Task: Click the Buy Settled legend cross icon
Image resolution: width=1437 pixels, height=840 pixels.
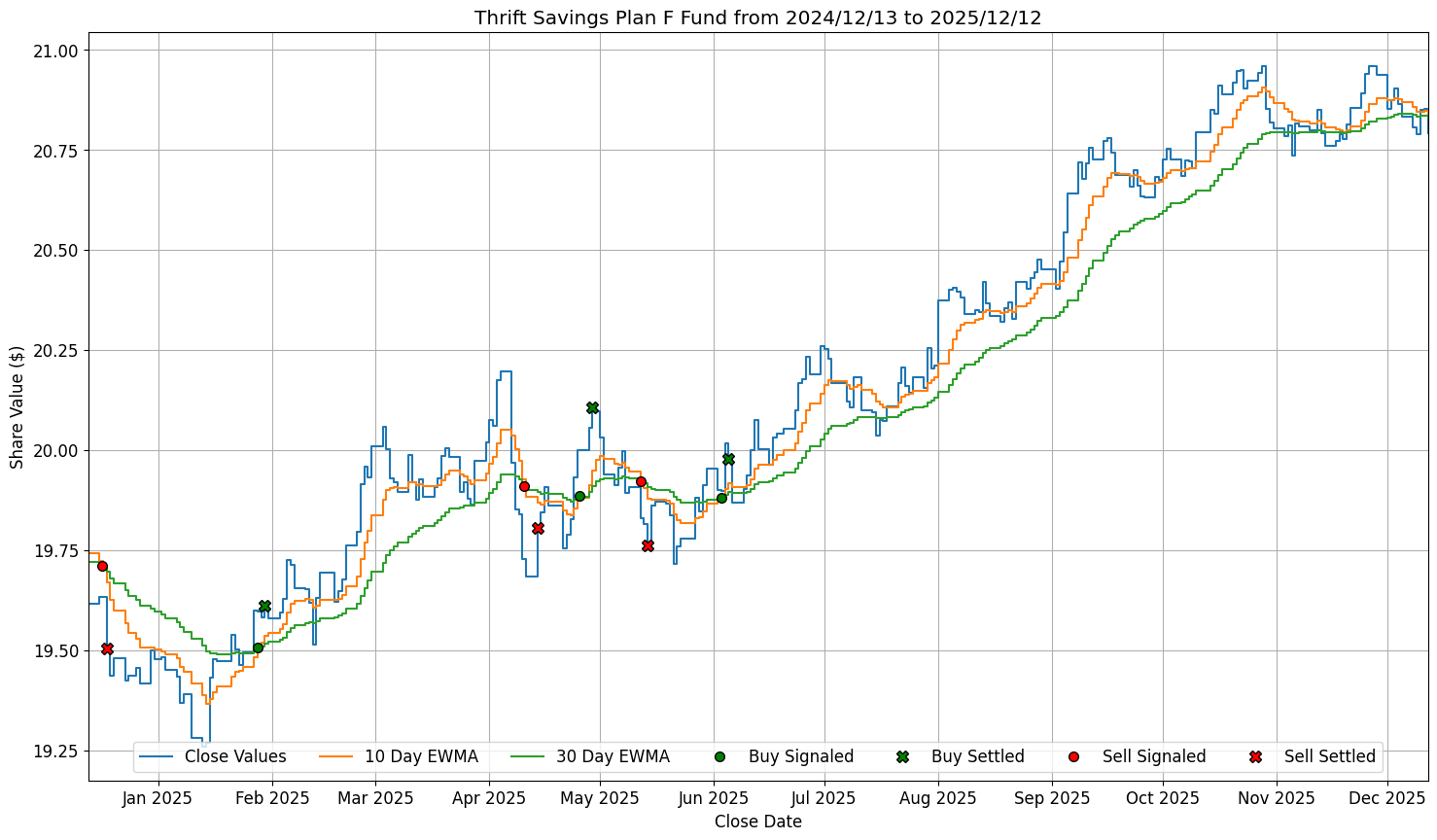Action: (902, 756)
